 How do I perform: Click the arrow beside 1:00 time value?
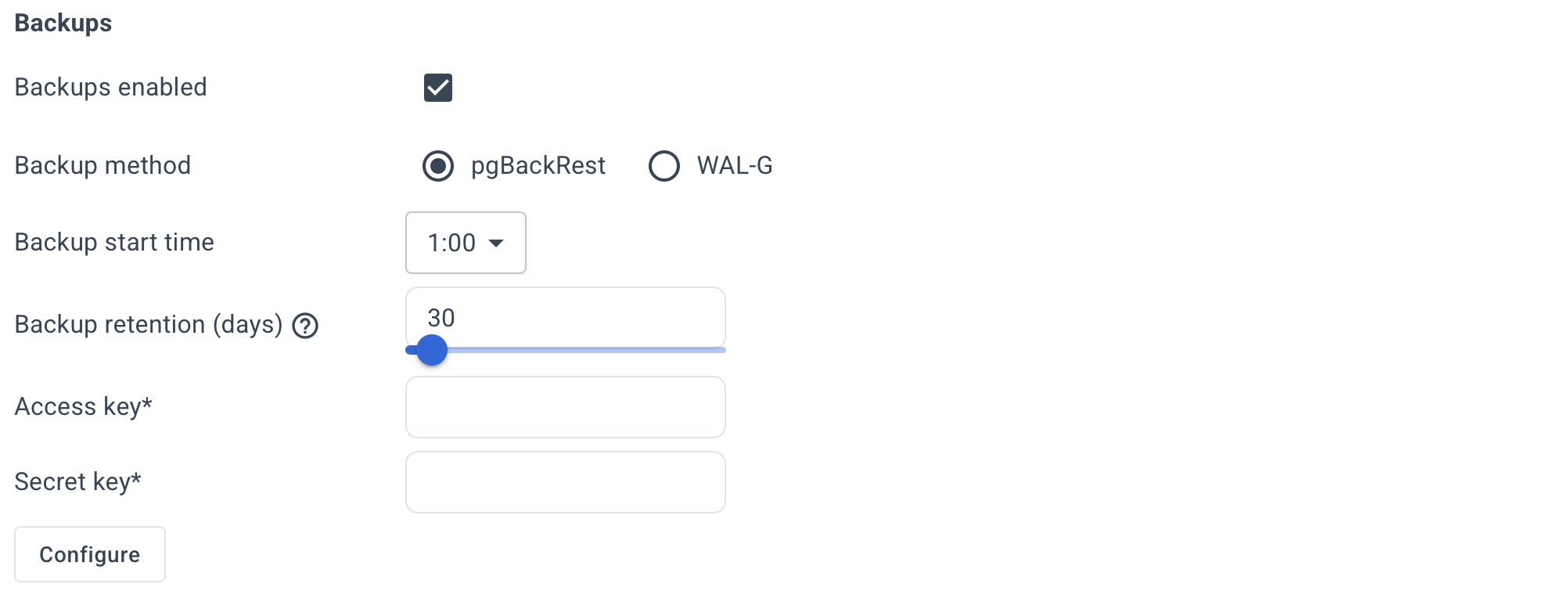tap(496, 243)
